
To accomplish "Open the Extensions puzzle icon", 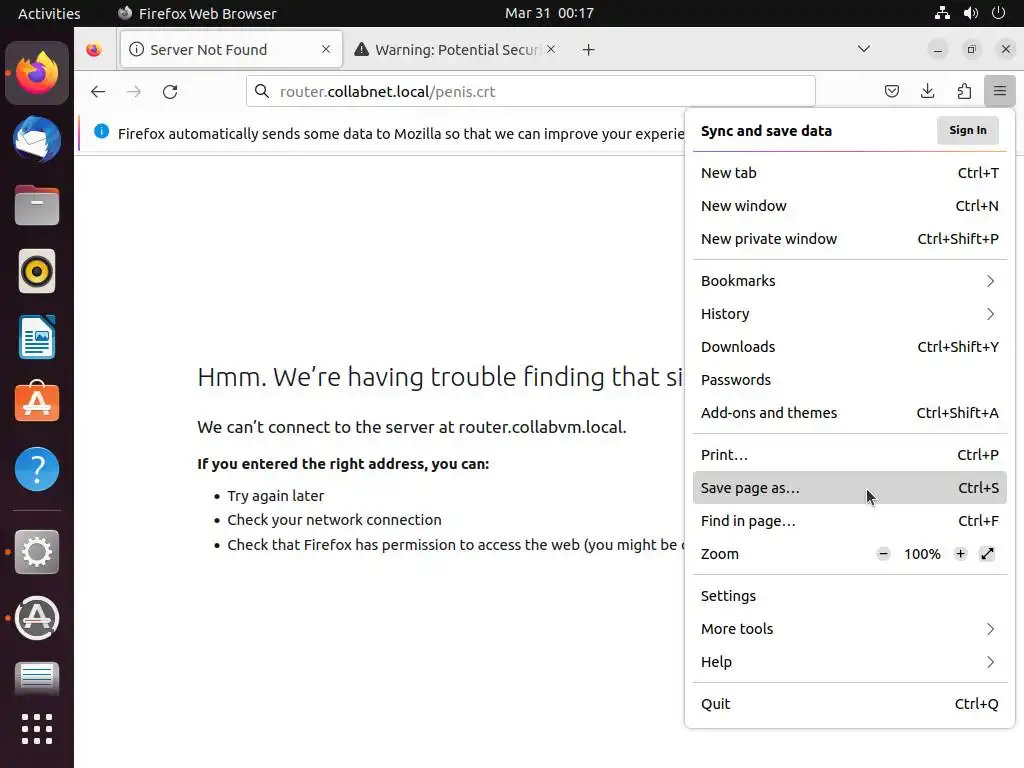I will tap(964, 91).
